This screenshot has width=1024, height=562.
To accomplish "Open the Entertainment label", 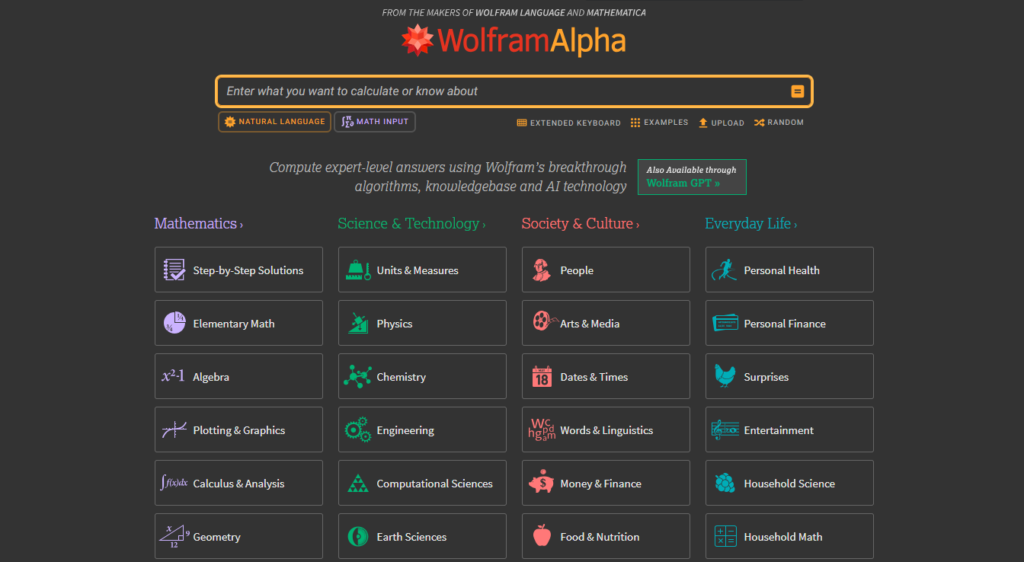I will coord(778,431).
